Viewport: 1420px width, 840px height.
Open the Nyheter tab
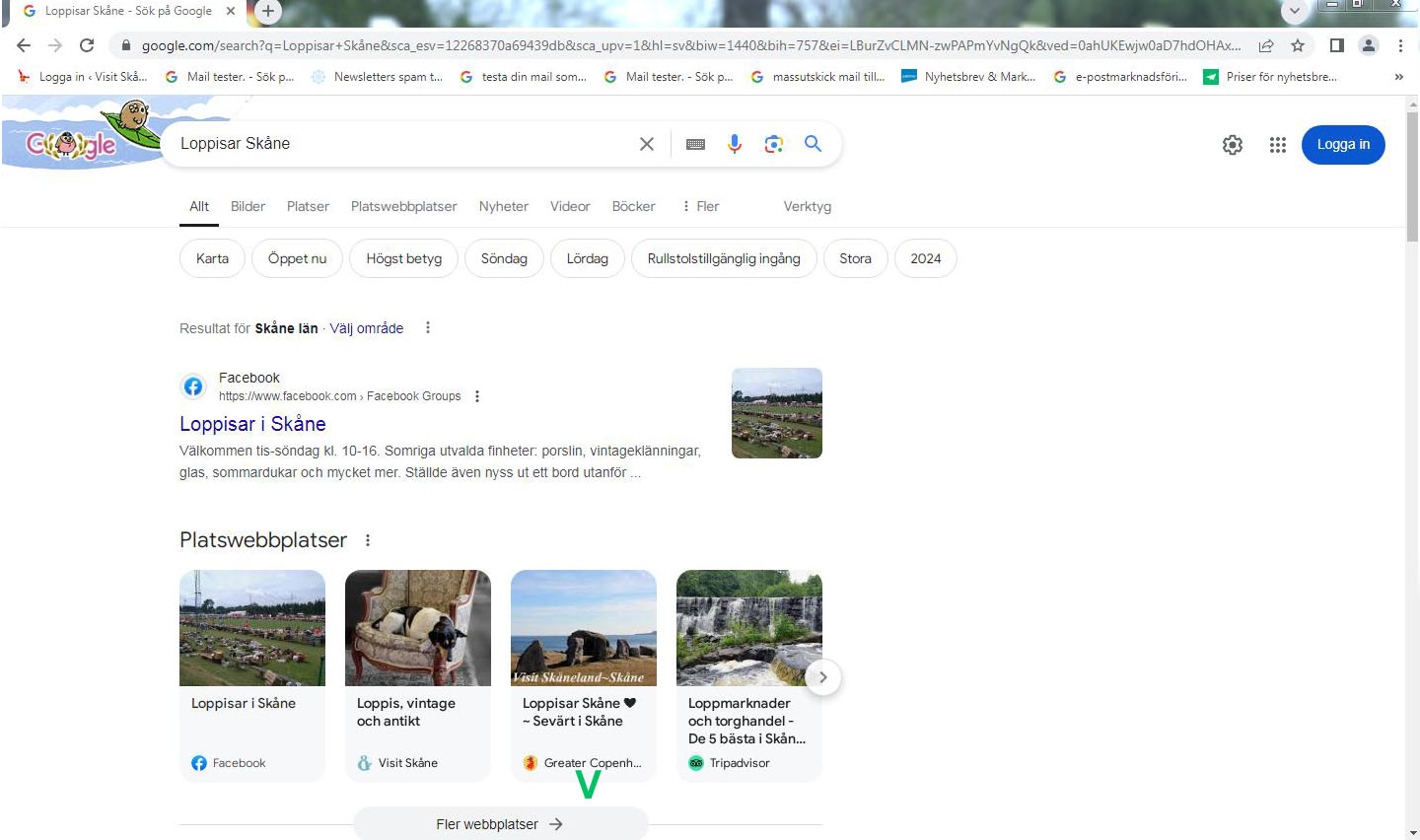(504, 207)
